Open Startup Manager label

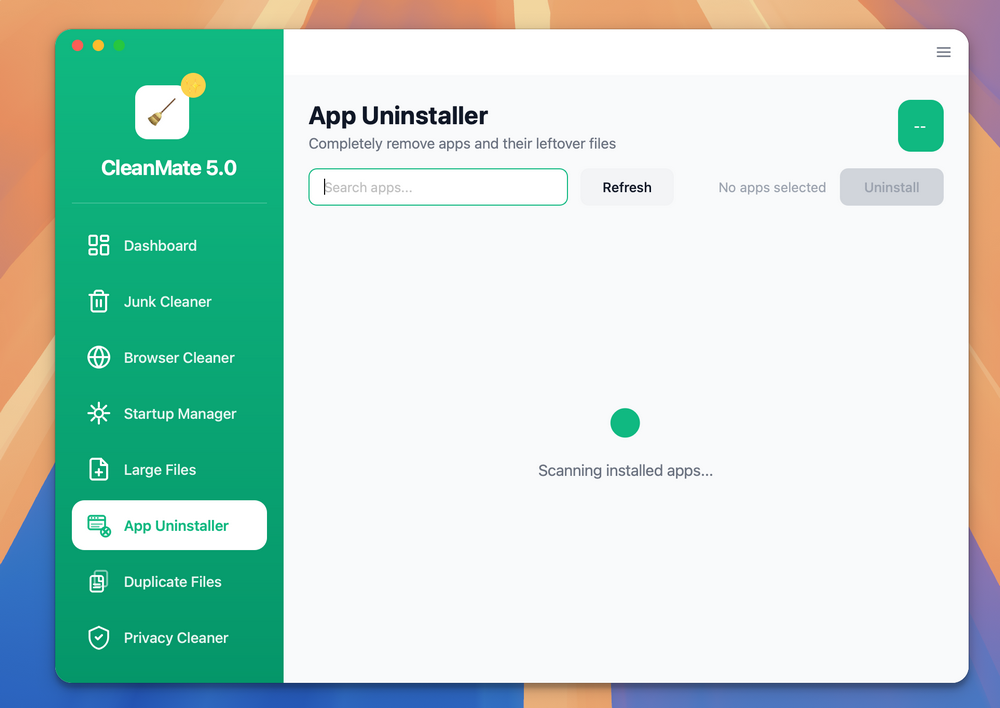(x=180, y=414)
